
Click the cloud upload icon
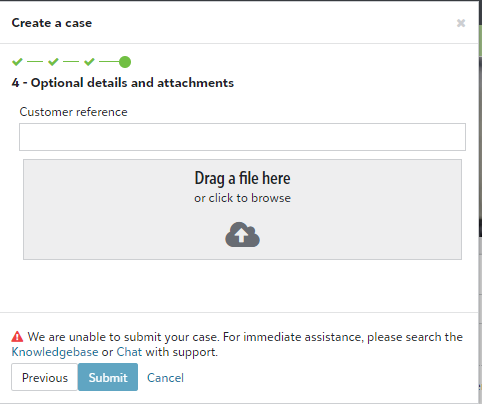pos(242,235)
